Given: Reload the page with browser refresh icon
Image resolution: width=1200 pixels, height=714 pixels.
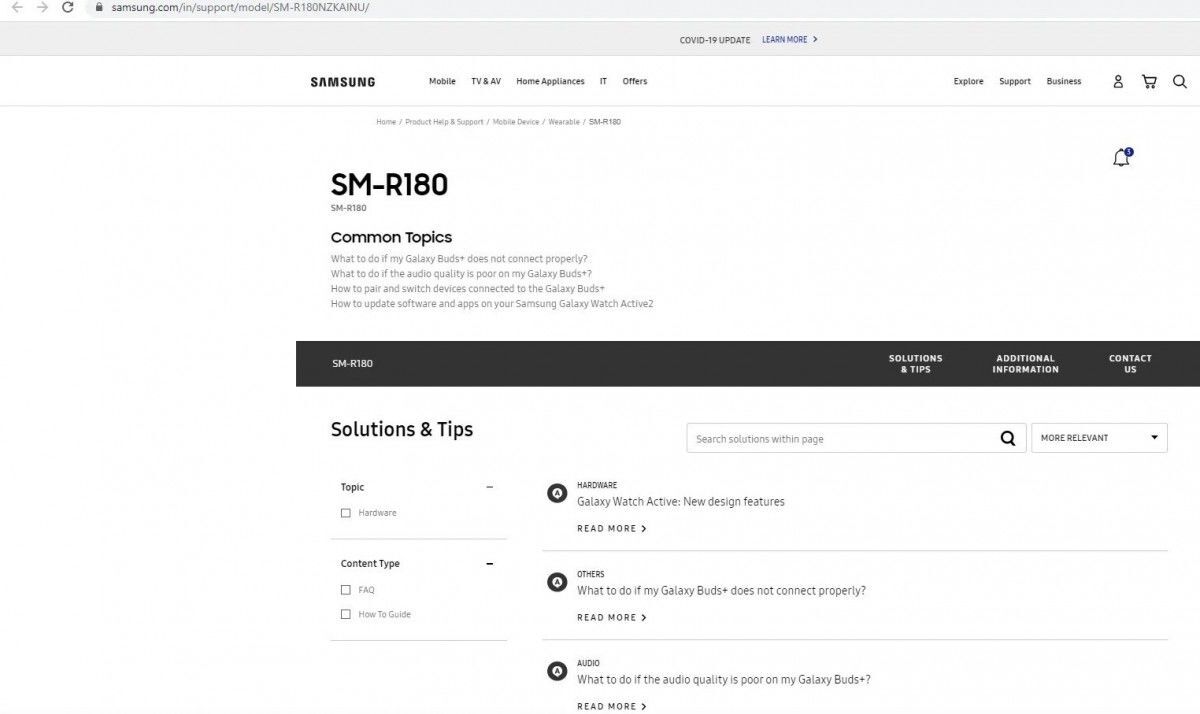Looking at the screenshot, I should 68,7.
